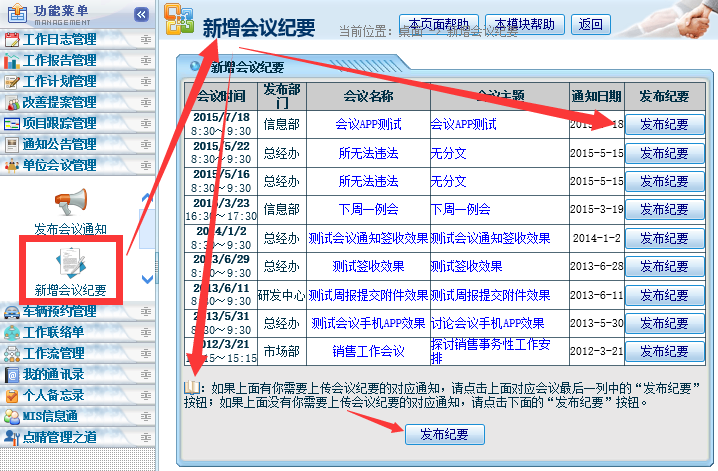
Task: Click 发布纪要 for the 会议APP测试 row
Action: [664, 125]
